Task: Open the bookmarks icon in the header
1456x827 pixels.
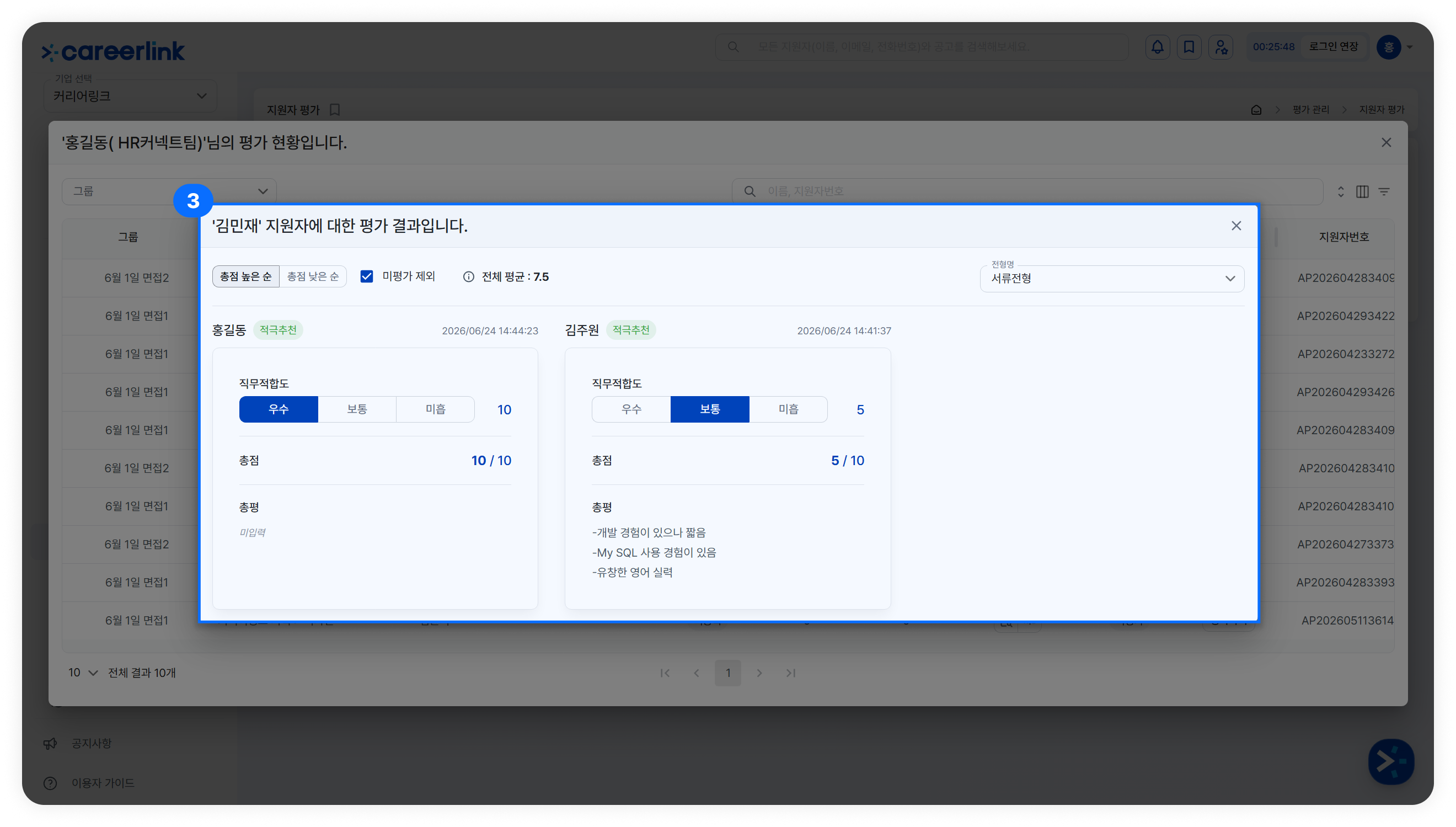Action: click(1189, 47)
